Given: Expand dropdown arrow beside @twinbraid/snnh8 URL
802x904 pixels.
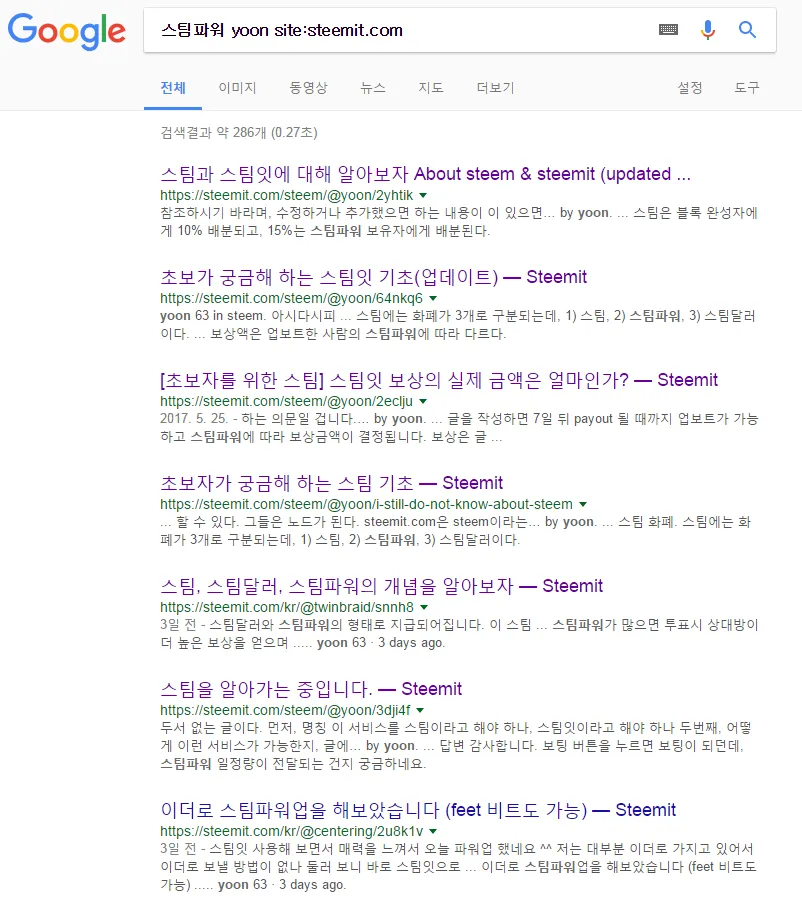Looking at the screenshot, I should click(x=424, y=608).
